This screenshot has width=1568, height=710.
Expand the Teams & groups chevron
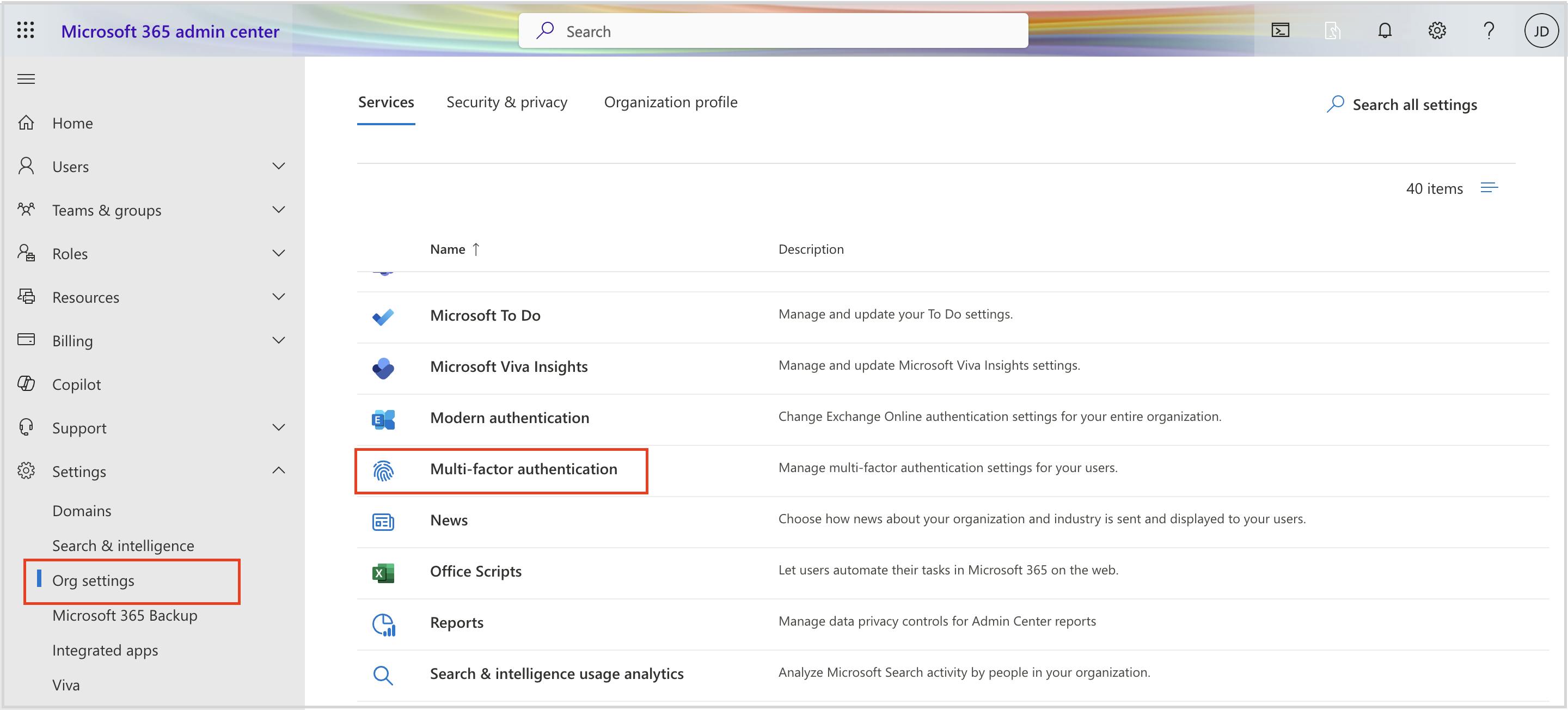[x=279, y=210]
